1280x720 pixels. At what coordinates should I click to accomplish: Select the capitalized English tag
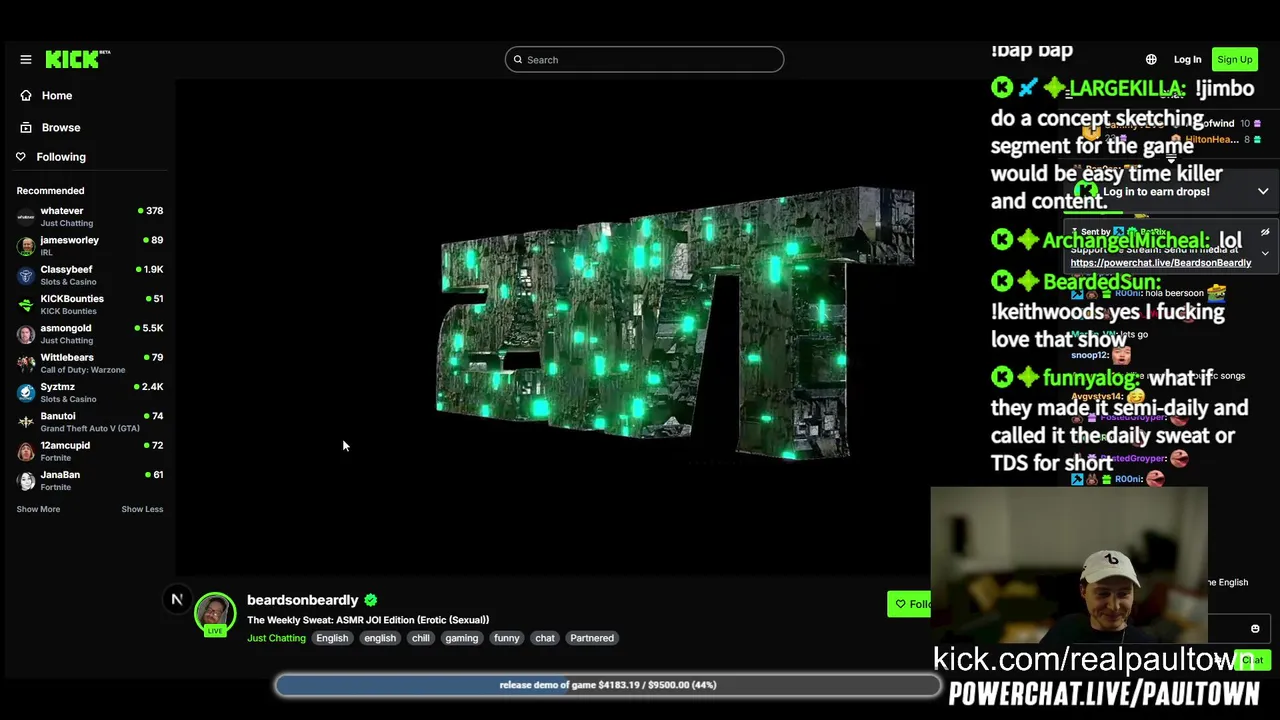[332, 638]
